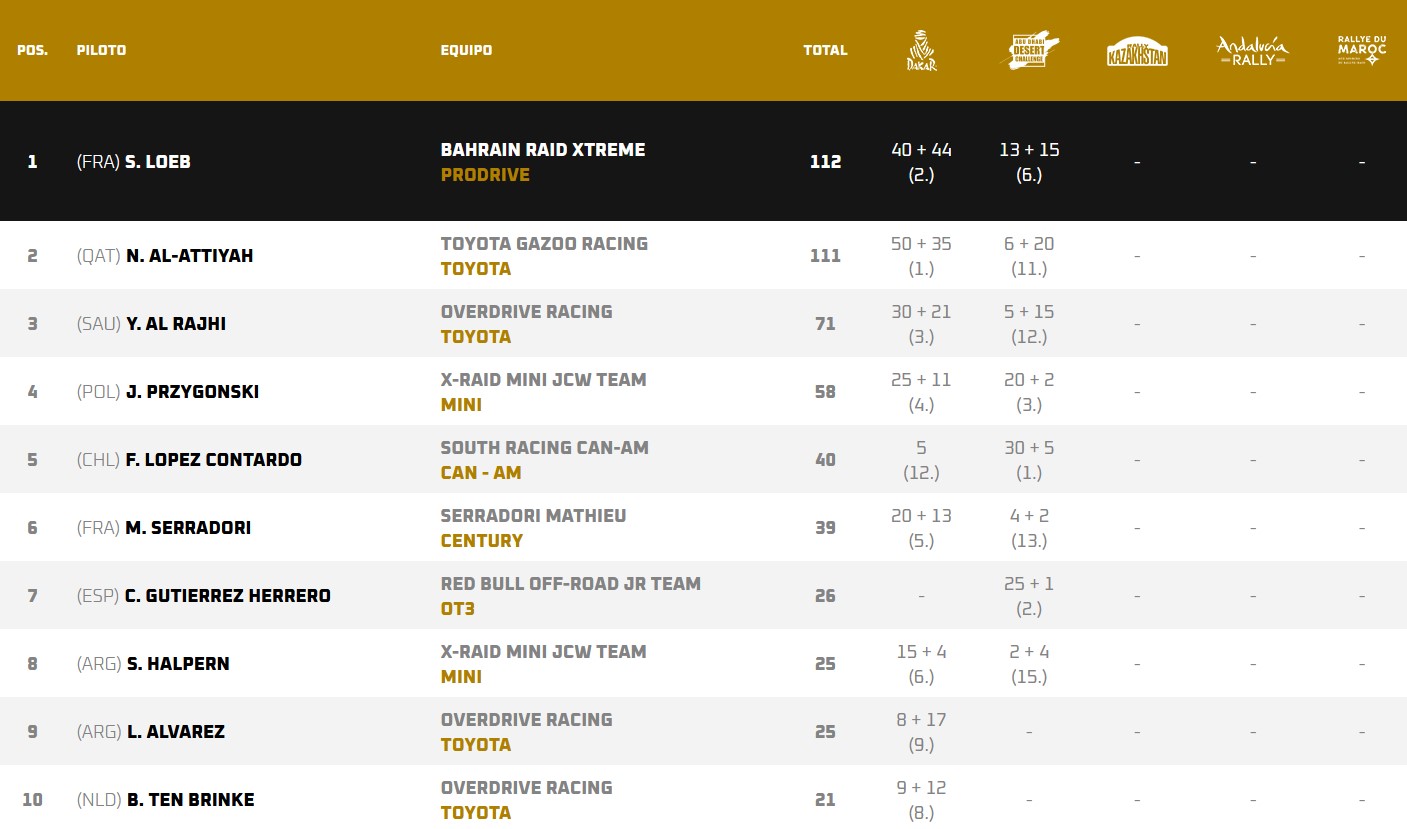
Task: Click Lopez Contardo's total of 40
Action: point(825,460)
